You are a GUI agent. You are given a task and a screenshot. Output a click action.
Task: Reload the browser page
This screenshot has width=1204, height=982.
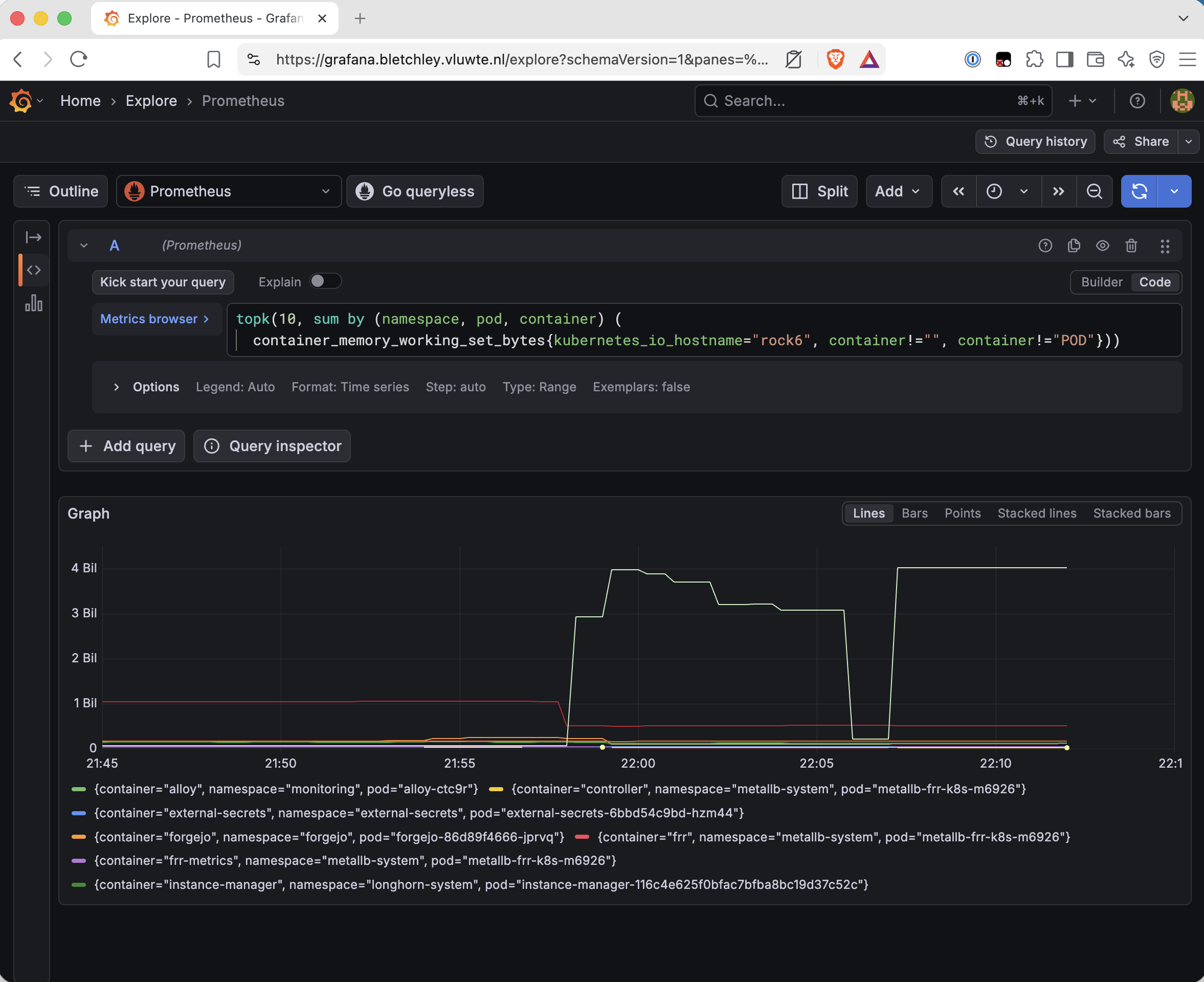click(x=79, y=59)
